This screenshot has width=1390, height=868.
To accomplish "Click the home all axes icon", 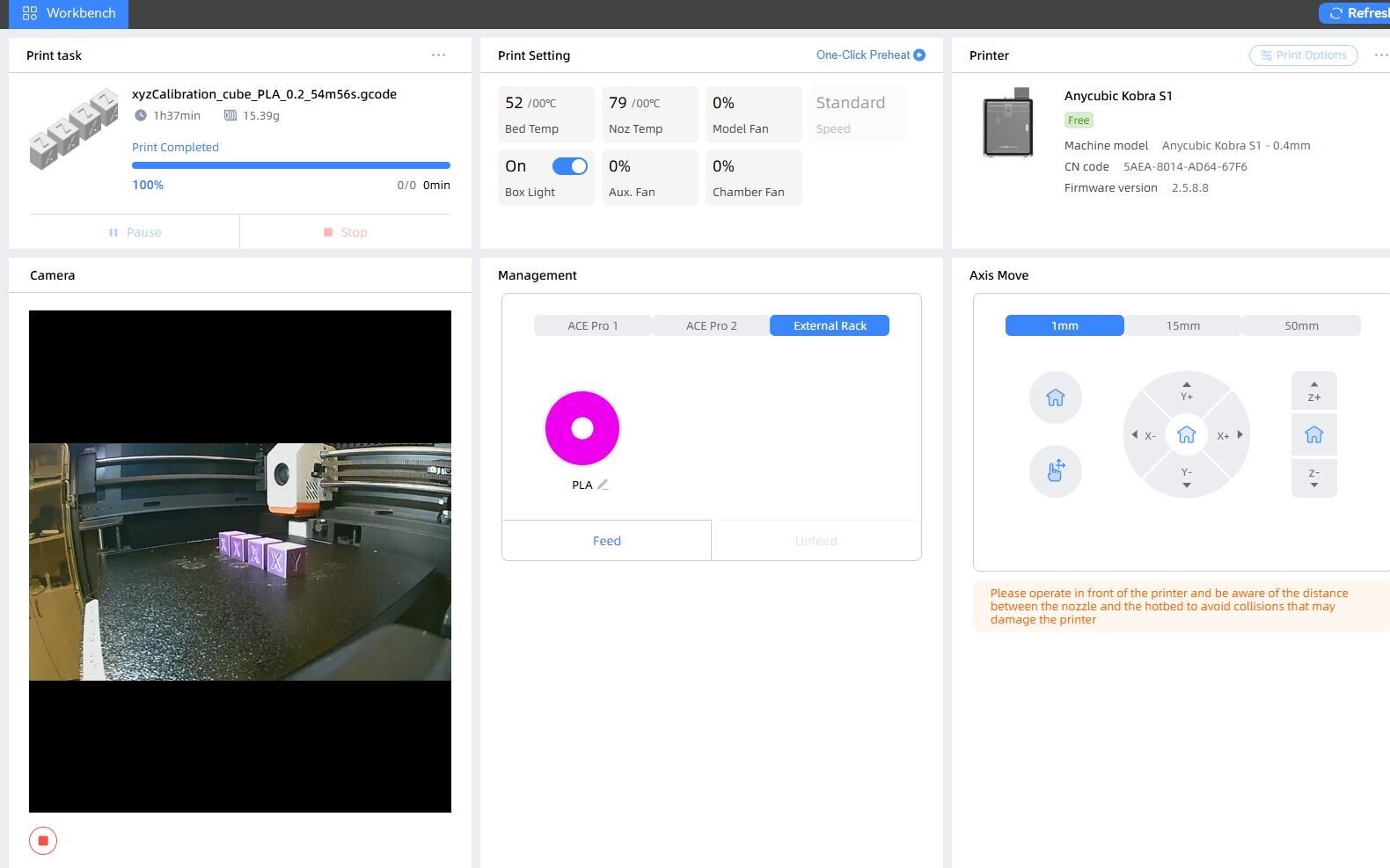I will pyautogui.click(x=1055, y=398).
